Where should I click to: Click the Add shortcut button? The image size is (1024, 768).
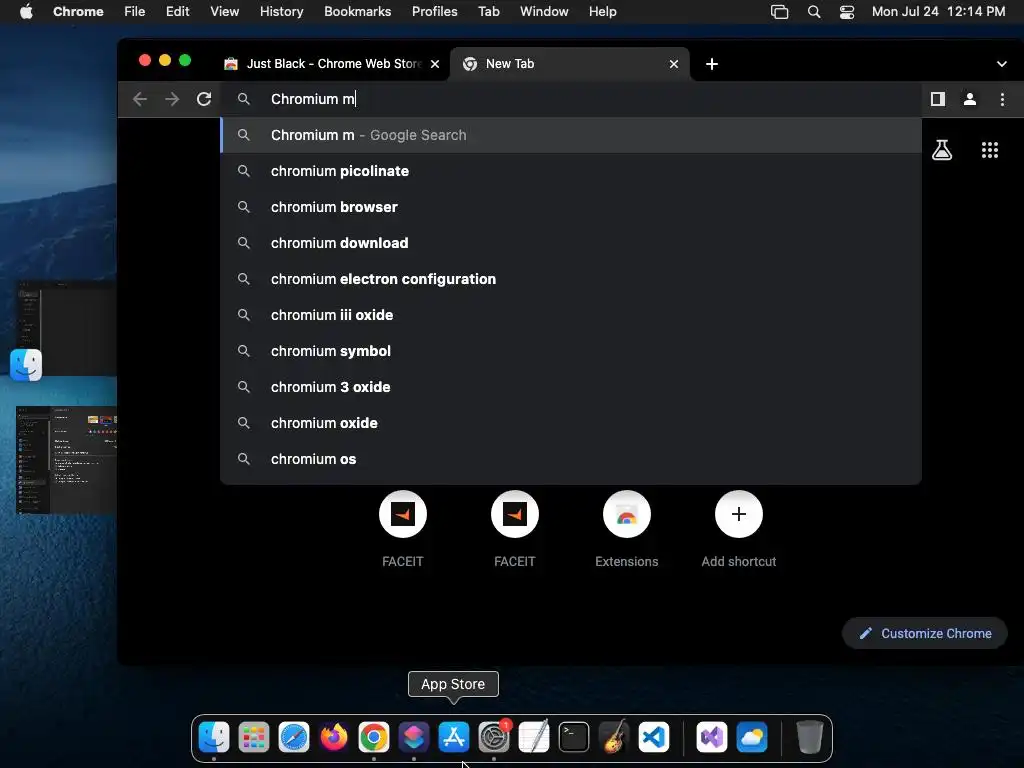tap(739, 515)
